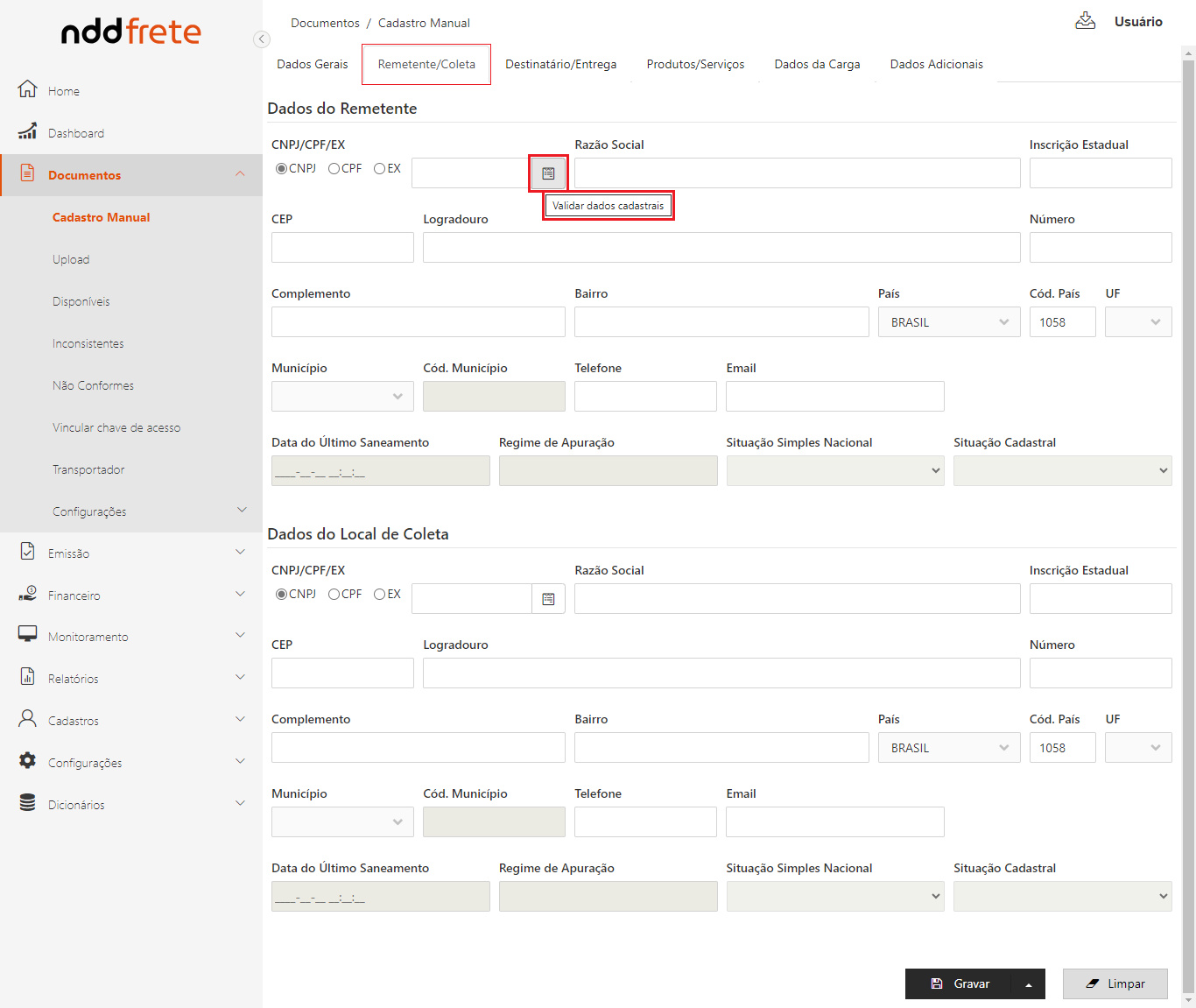Click the page vertical scrollbar
This screenshot has width=1196, height=1008.
click(x=1188, y=525)
